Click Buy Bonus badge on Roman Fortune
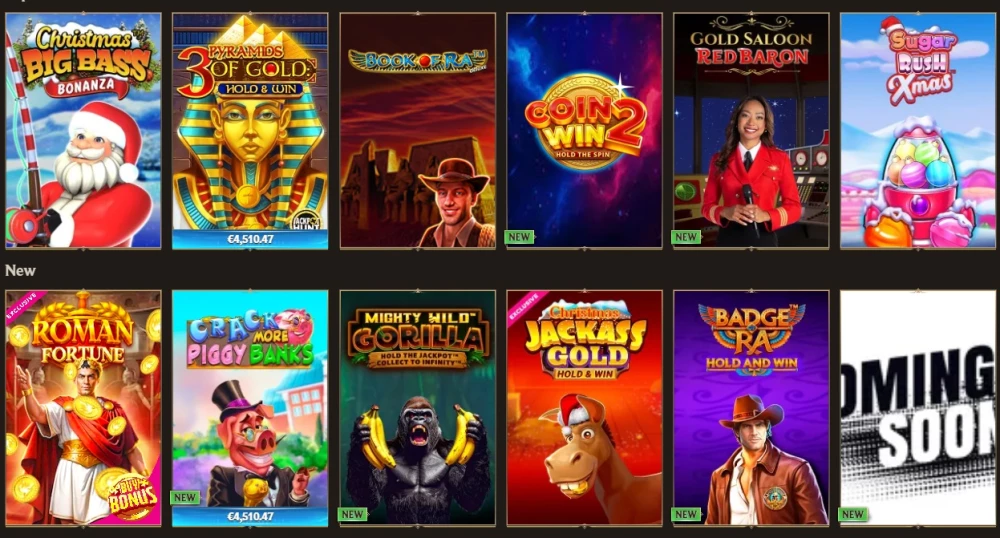The height and width of the screenshot is (538, 1000). point(132,497)
